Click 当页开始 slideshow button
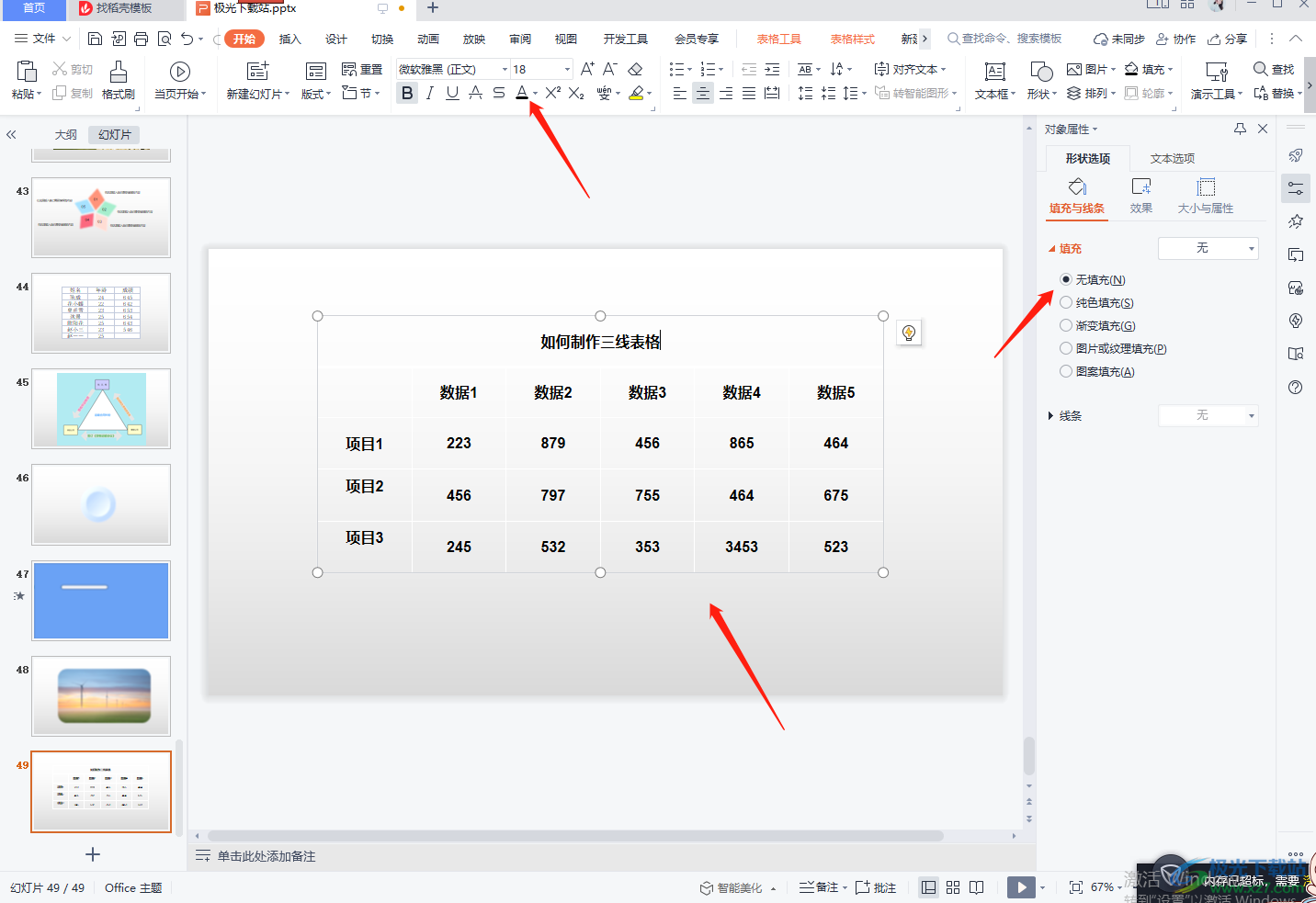This screenshot has height=903, width=1316. [x=180, y=80]
